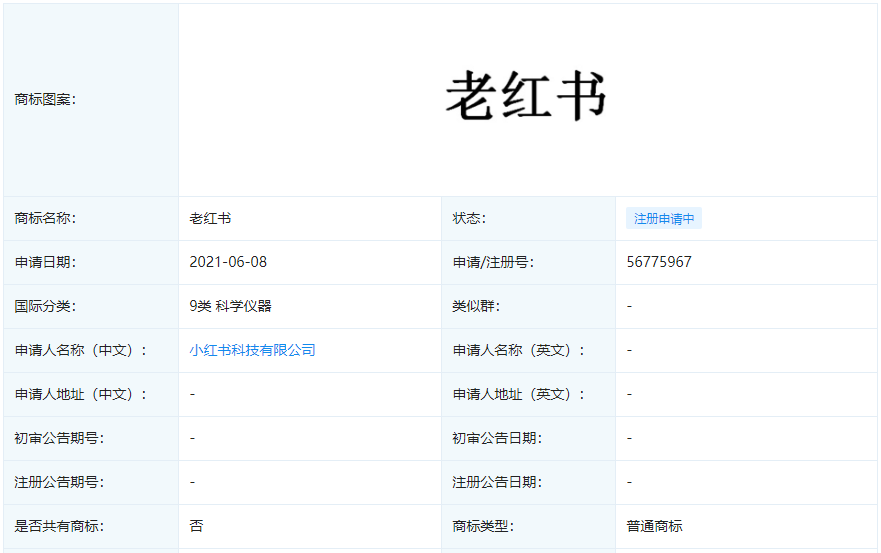Select the 老红书 trademark name value
Image resolution: width=881 pixels, height=553 pixels.
tap(210, 218)
